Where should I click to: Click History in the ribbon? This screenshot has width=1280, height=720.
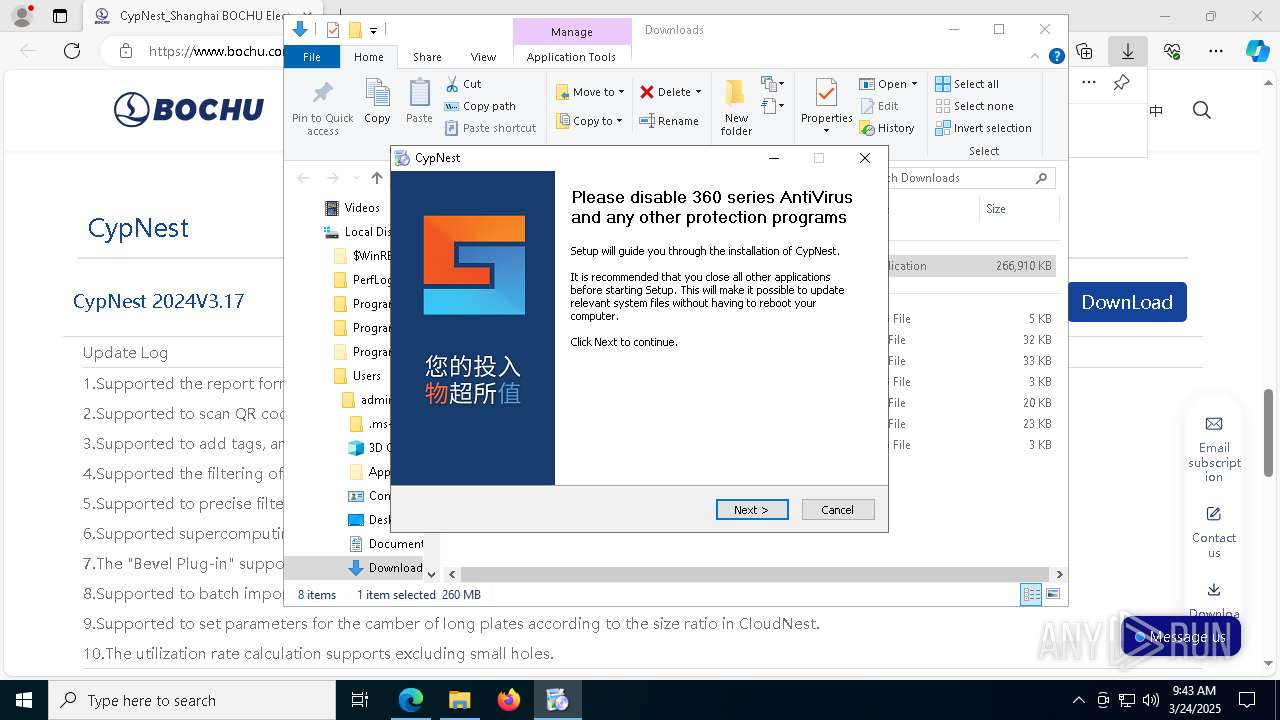pyautogui.click(x=887, y=128)
